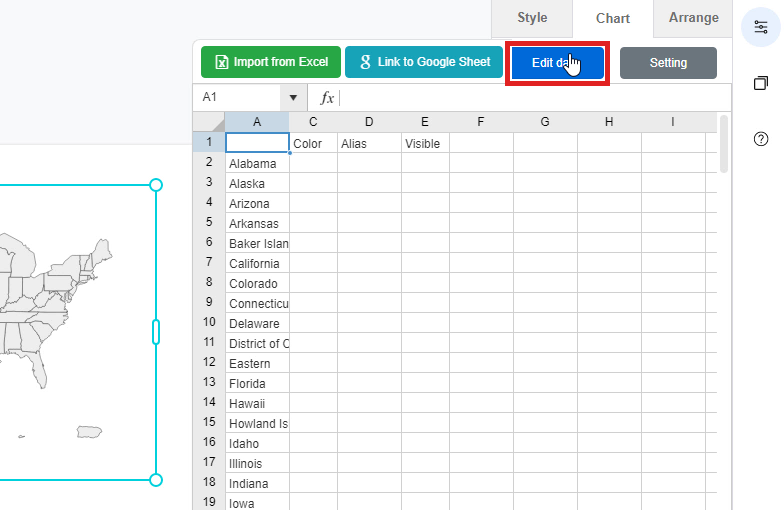Click the "Howland Is" cell
The height and width of the screenshot is (510, 784).
pos(257,424)
